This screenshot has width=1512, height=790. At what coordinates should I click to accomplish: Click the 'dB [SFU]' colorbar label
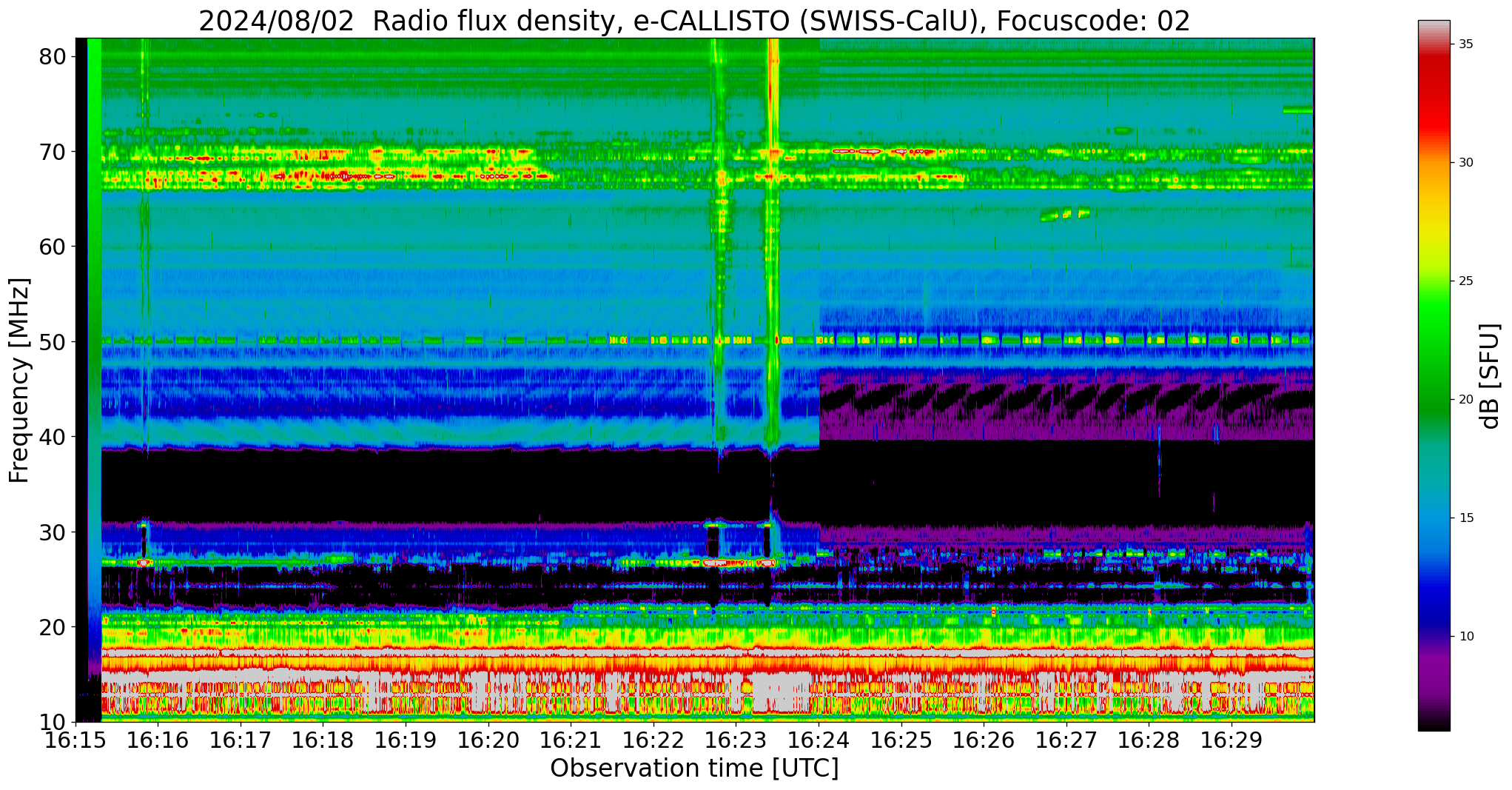(1490, 375)
